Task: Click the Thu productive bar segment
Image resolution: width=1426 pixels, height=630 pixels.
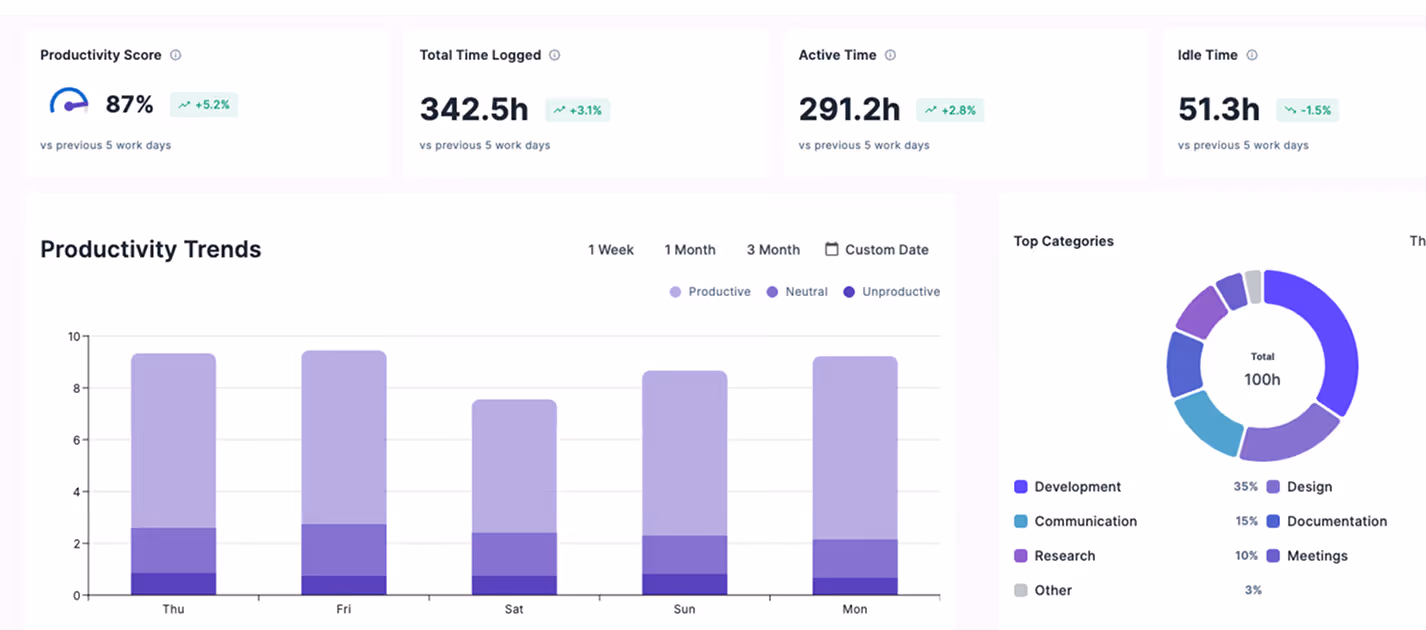Action: pos(173,440)
